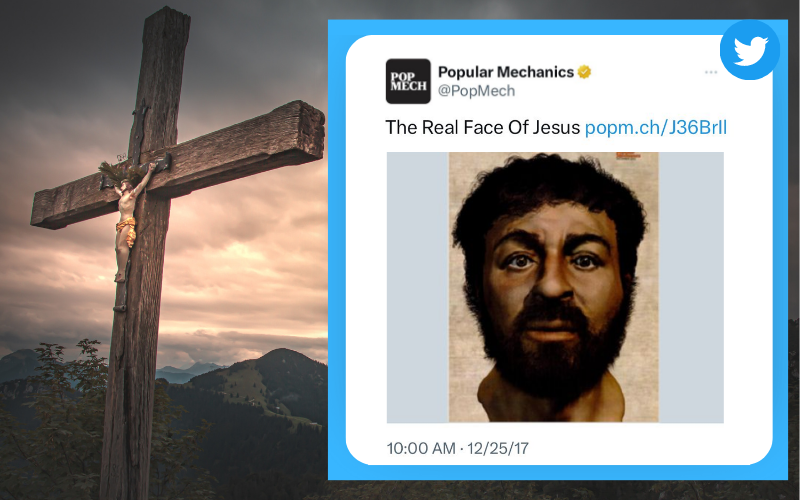Click the Twitter bird logo
800x500 pixels.
tap(750, 50)
